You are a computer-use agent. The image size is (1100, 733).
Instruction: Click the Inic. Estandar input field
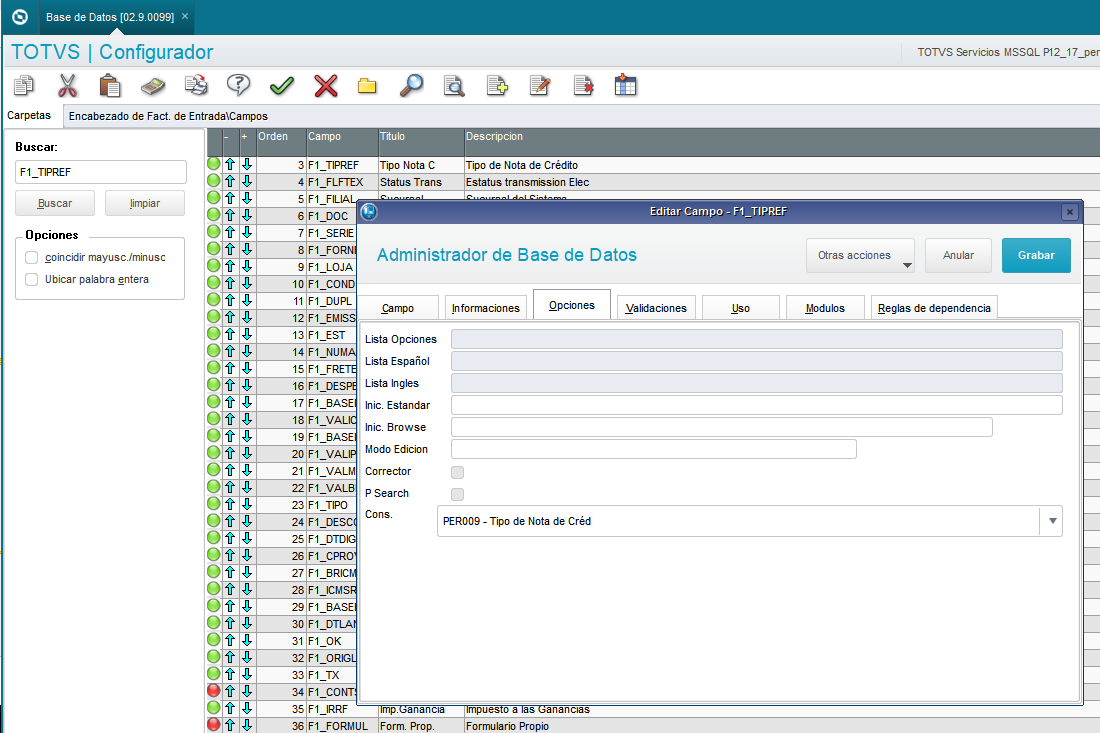coord(756,405)
